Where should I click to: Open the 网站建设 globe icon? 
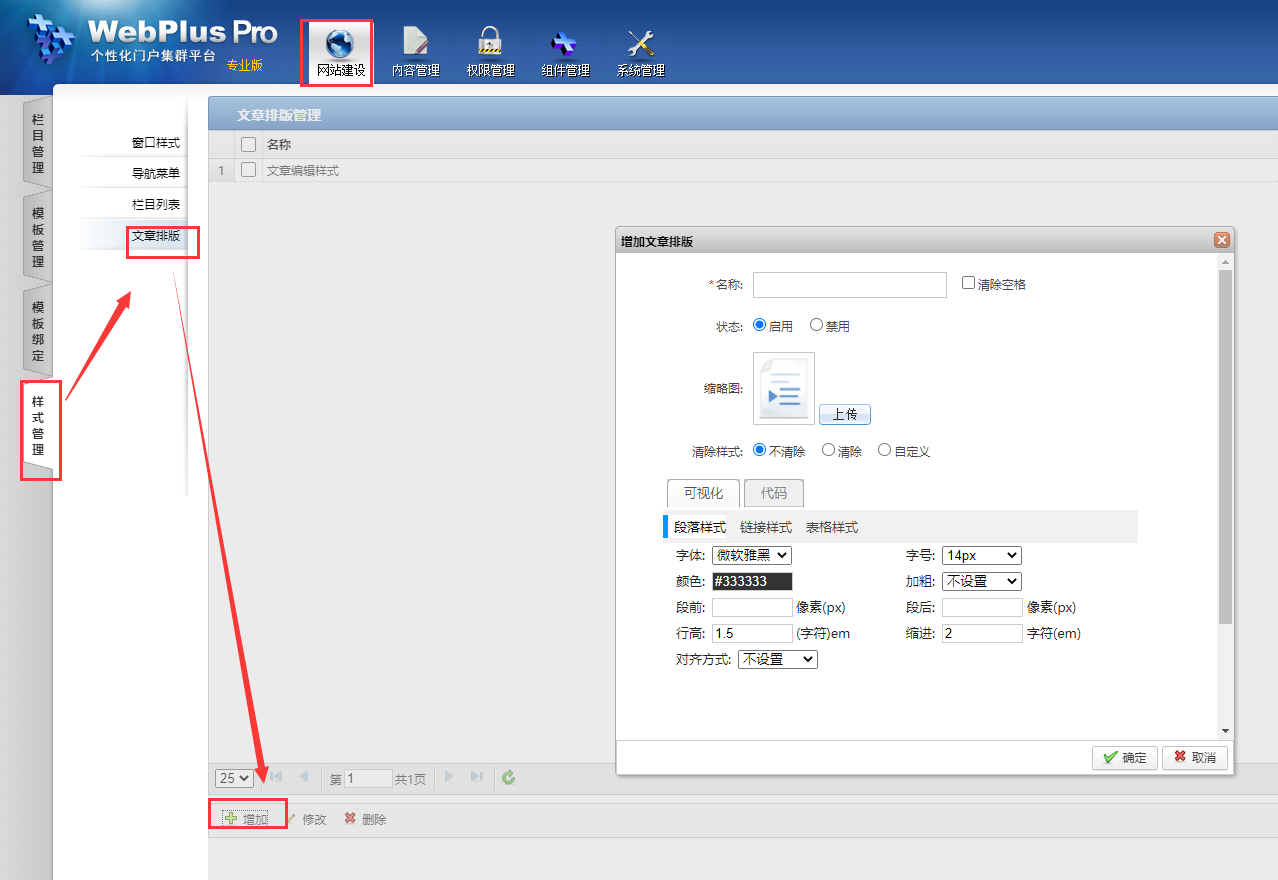pos(340,44)
